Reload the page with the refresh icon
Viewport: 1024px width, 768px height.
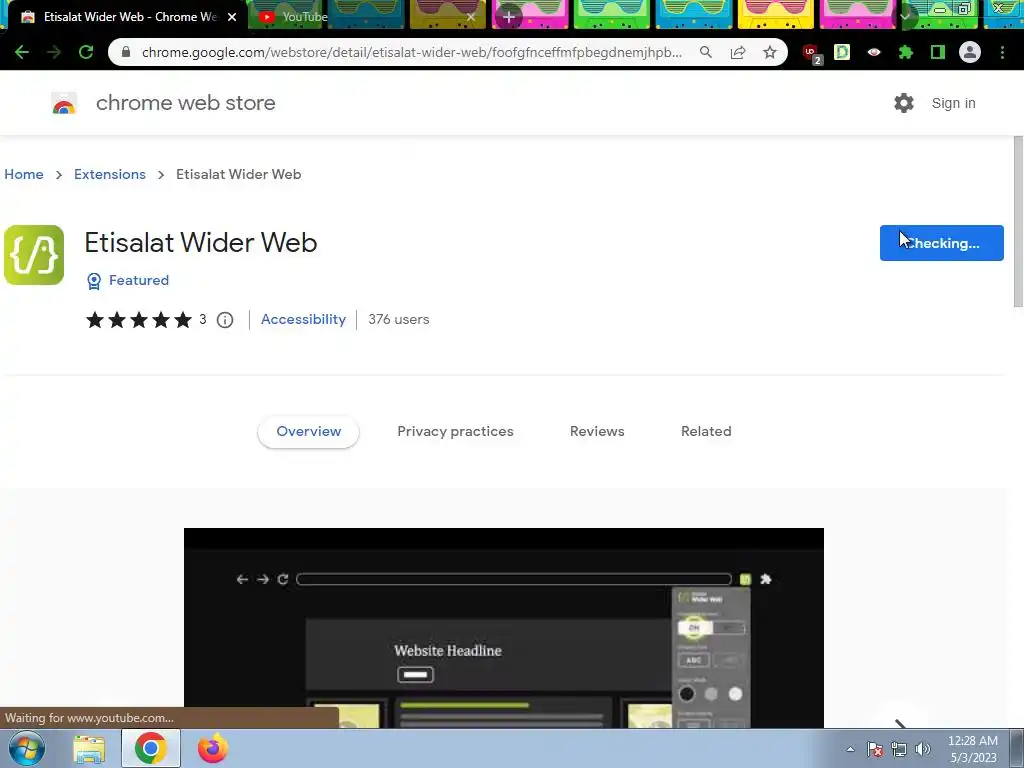(x=86, y=52)
